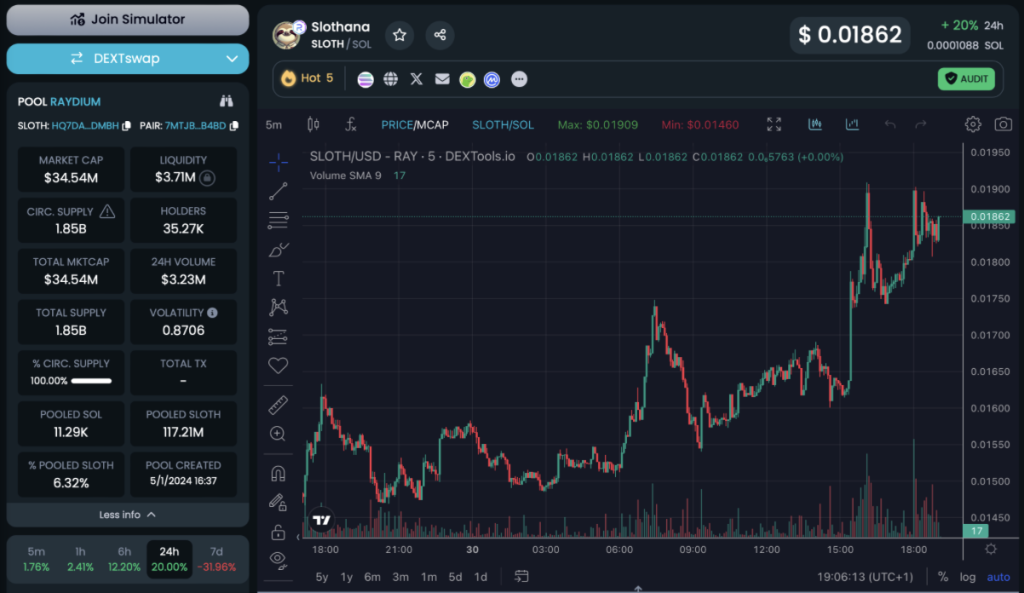Toggle lock all drawing tools

point(278,532)
